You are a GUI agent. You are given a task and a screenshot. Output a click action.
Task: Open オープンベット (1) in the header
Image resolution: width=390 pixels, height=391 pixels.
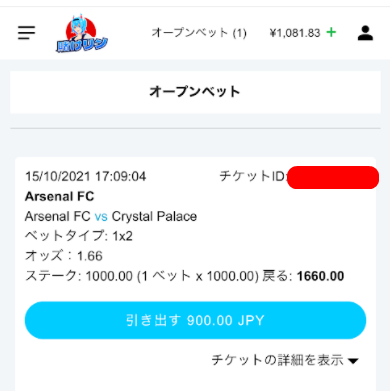tap(199, 33)
